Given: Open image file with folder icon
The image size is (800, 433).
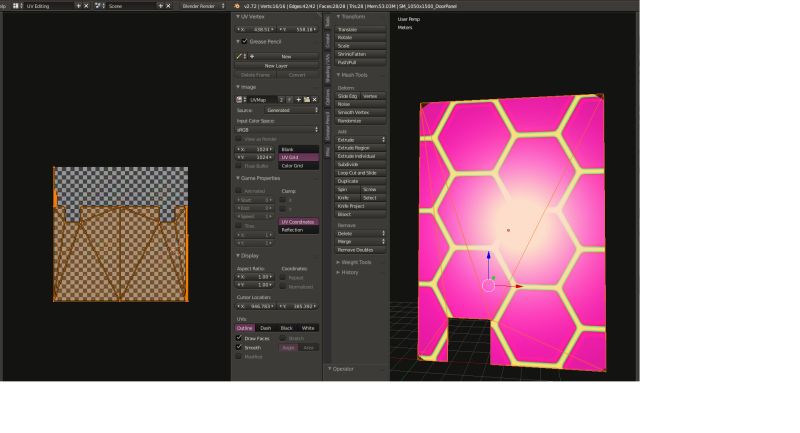Looking at the screenshot, I should (307, 100).
